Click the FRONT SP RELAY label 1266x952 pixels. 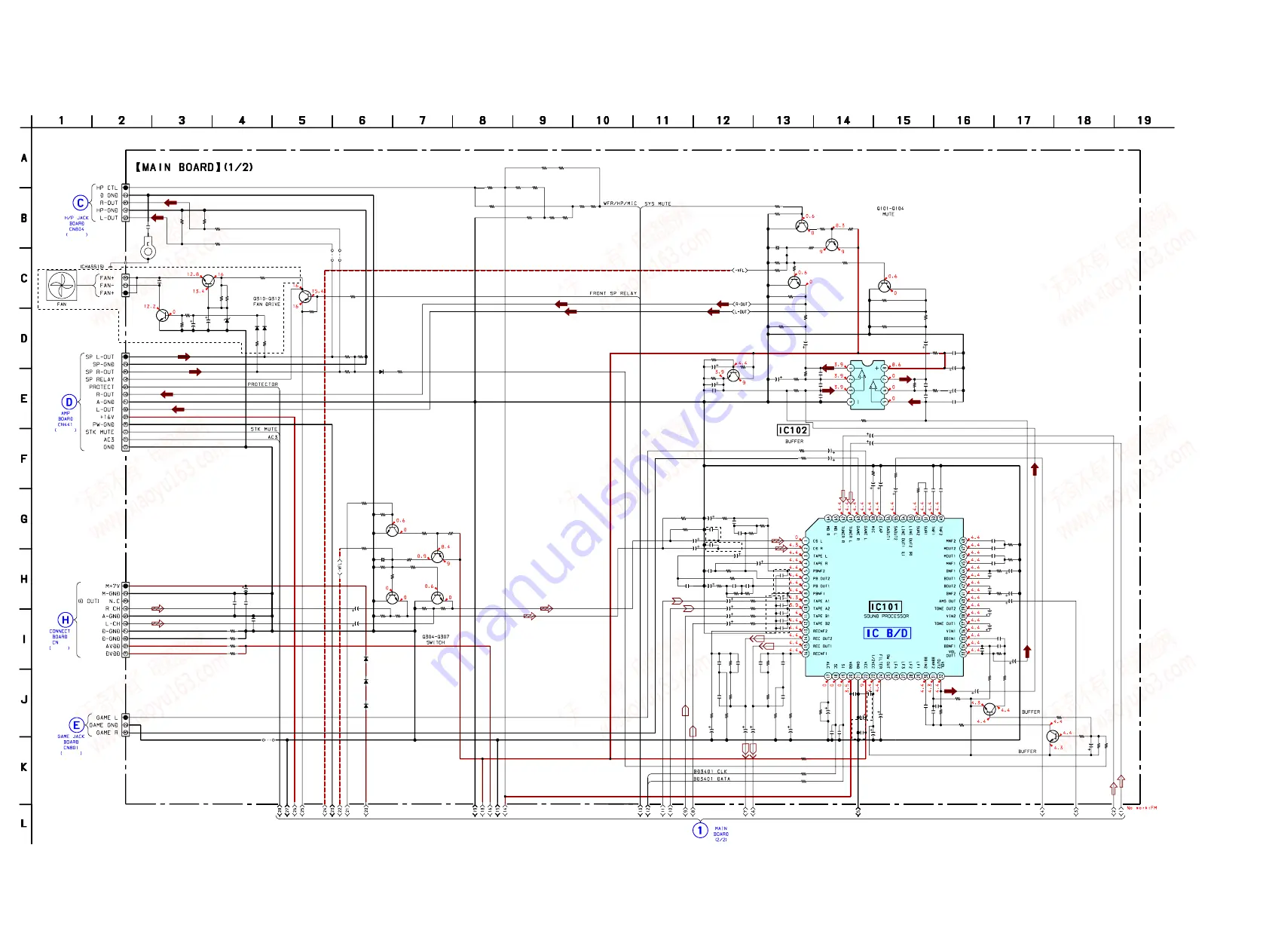[x=613, y=293]
